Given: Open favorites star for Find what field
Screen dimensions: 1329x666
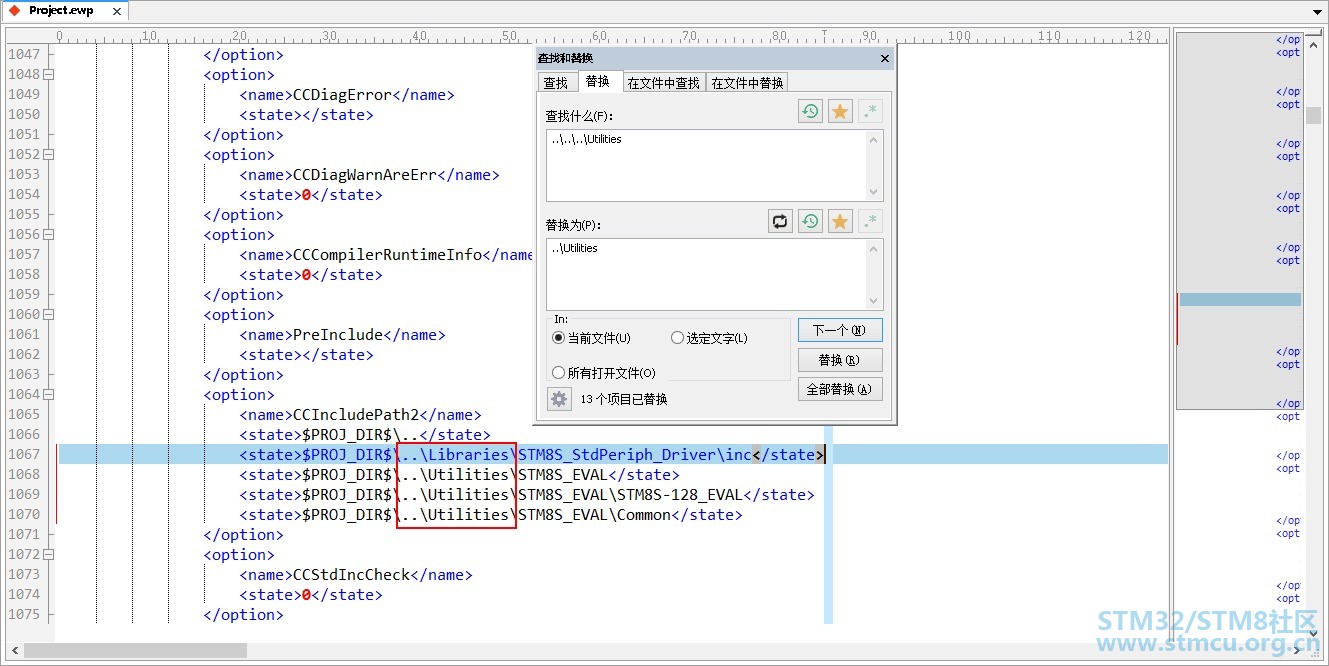Looking at the screenshot, I should (x=840, y=111).
